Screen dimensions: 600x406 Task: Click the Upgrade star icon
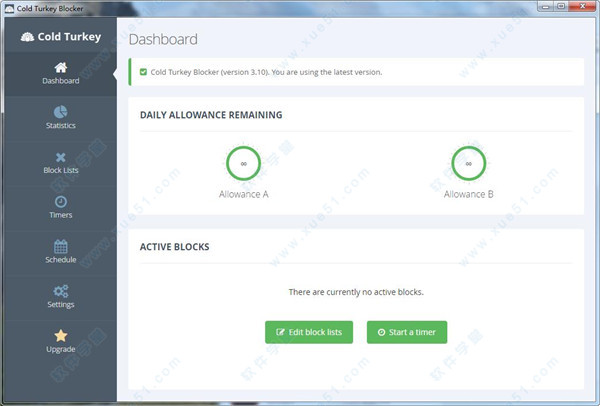pos(60,336)
